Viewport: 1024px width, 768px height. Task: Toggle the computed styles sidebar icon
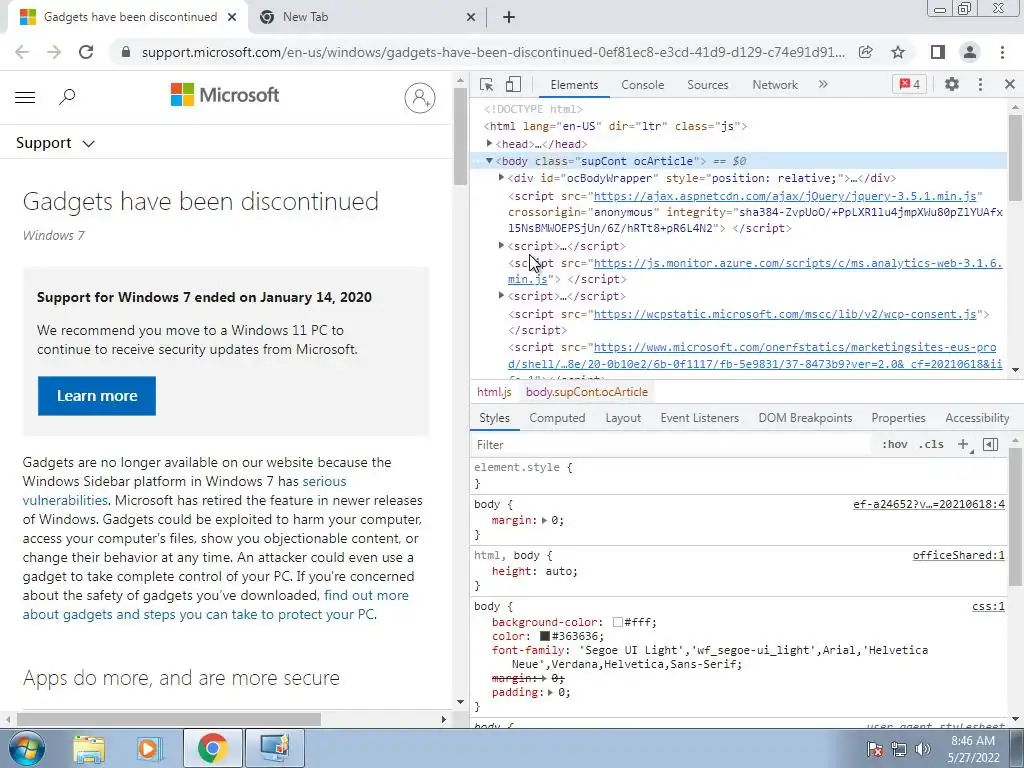(x=991, y=445)
